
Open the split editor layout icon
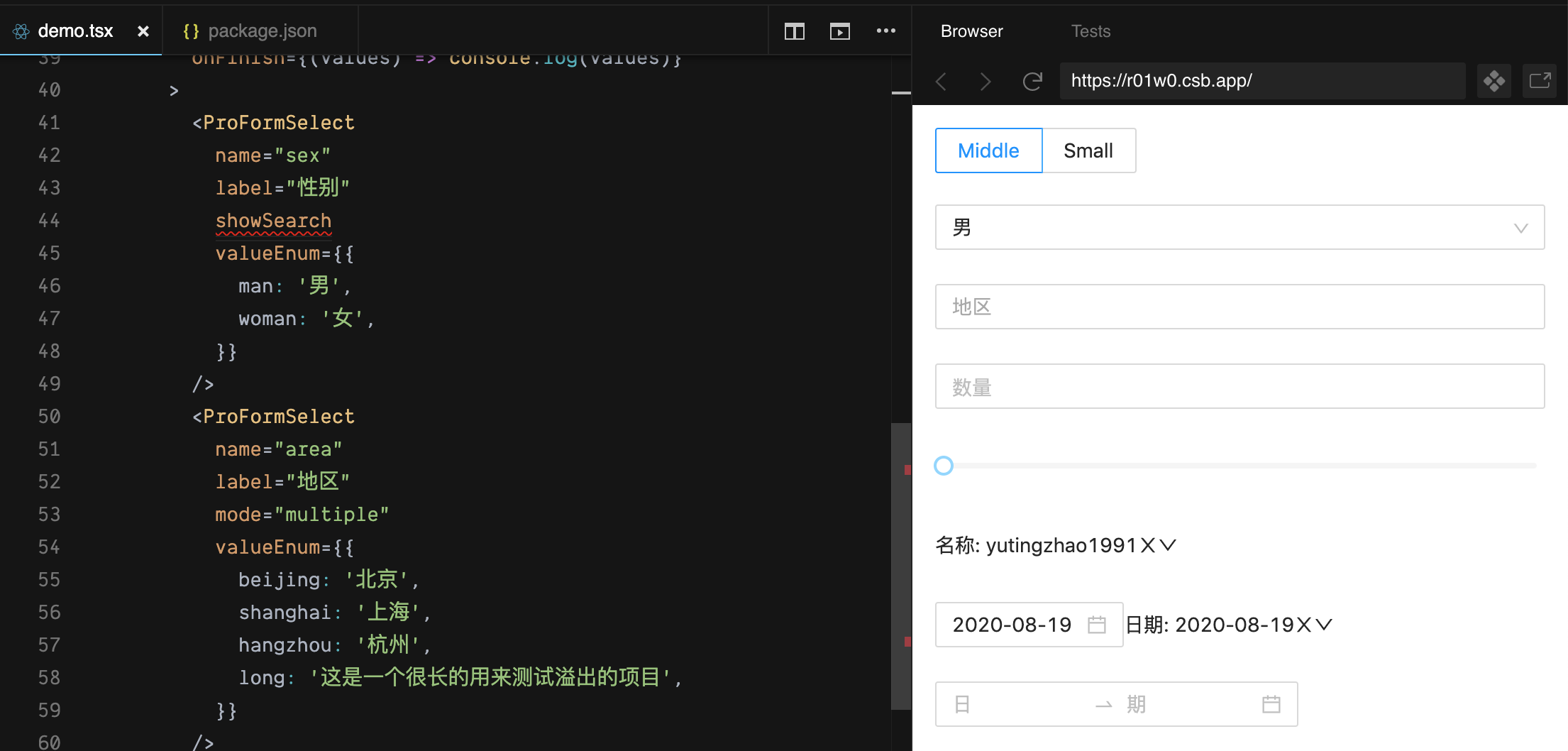(794, 31)
